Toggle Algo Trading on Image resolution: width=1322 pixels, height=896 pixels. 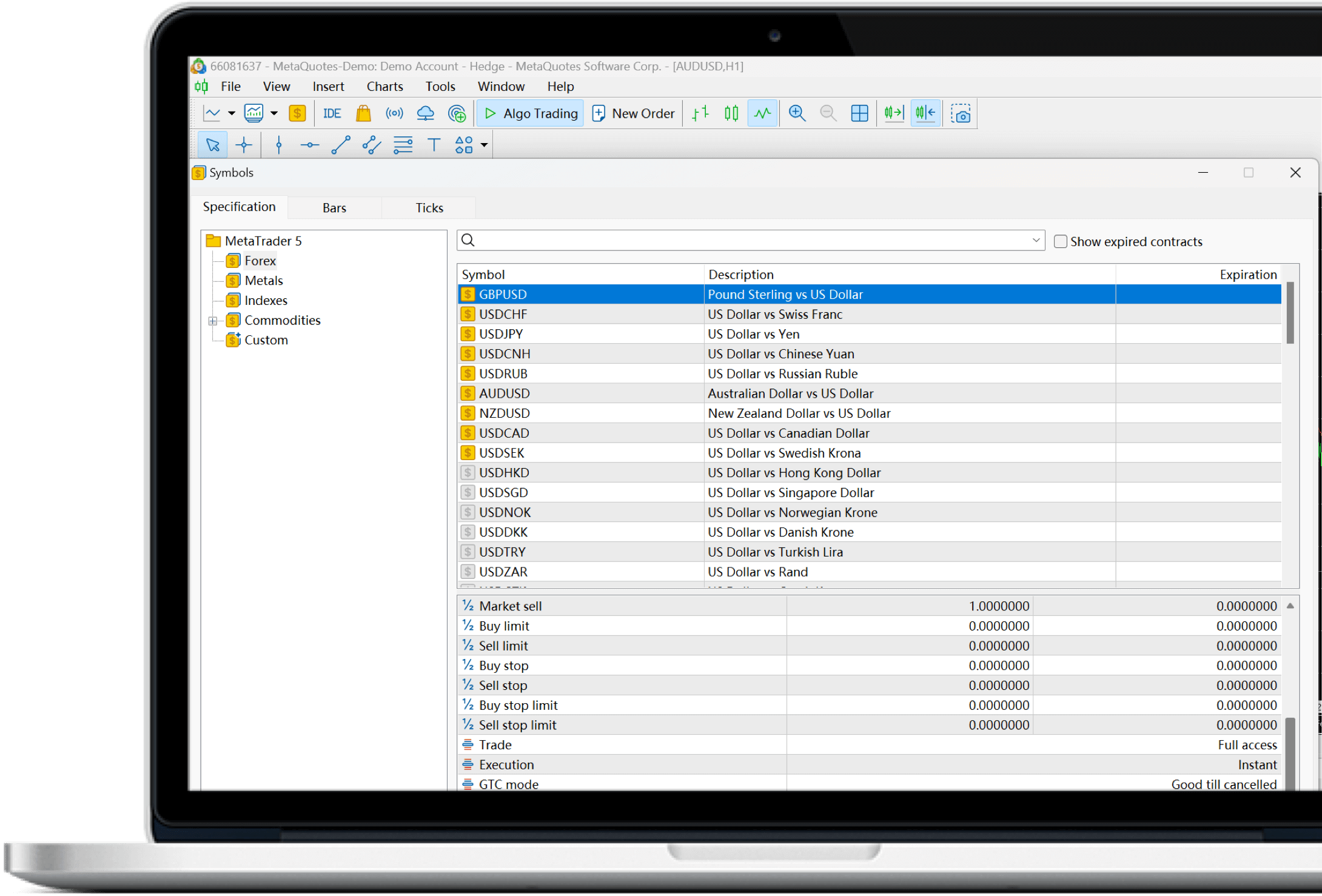[x=531, y=113]
